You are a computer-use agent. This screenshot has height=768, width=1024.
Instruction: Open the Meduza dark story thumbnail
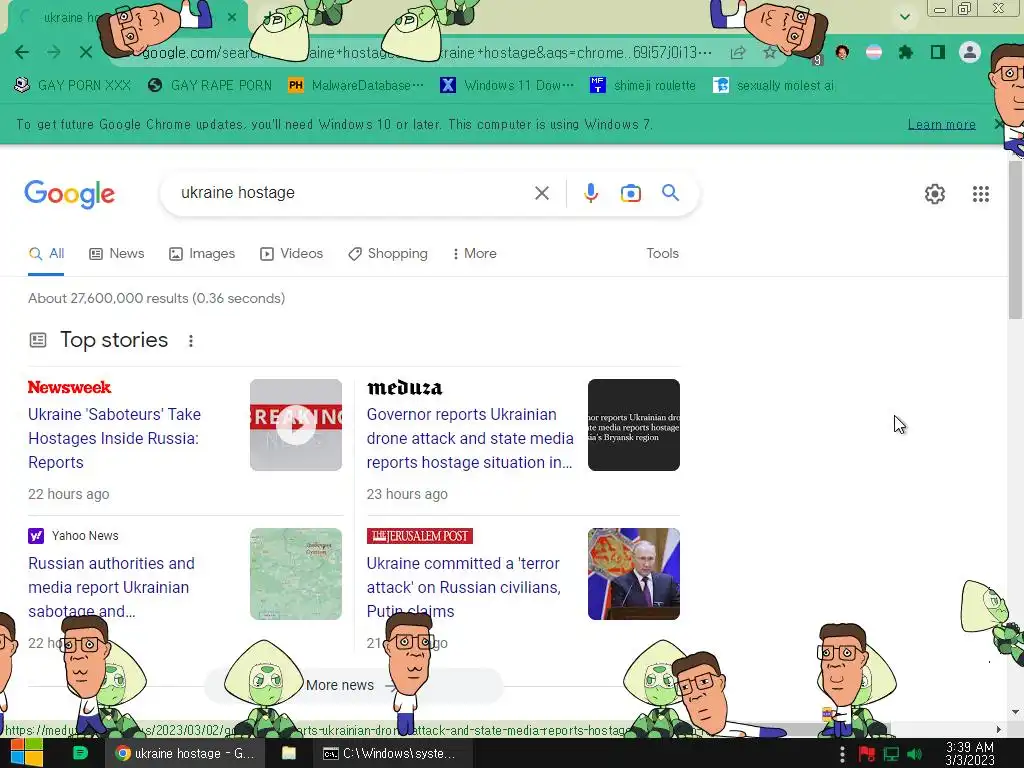point(633,424)
